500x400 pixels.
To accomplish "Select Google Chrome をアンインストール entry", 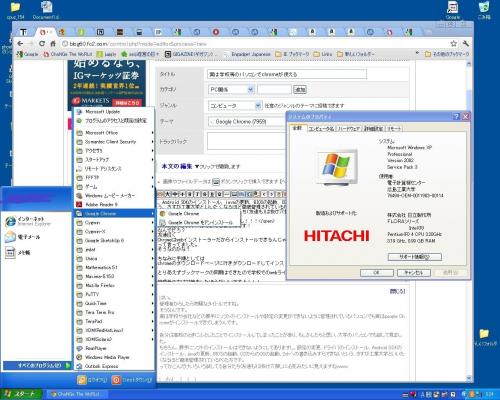I will (199, 222).
